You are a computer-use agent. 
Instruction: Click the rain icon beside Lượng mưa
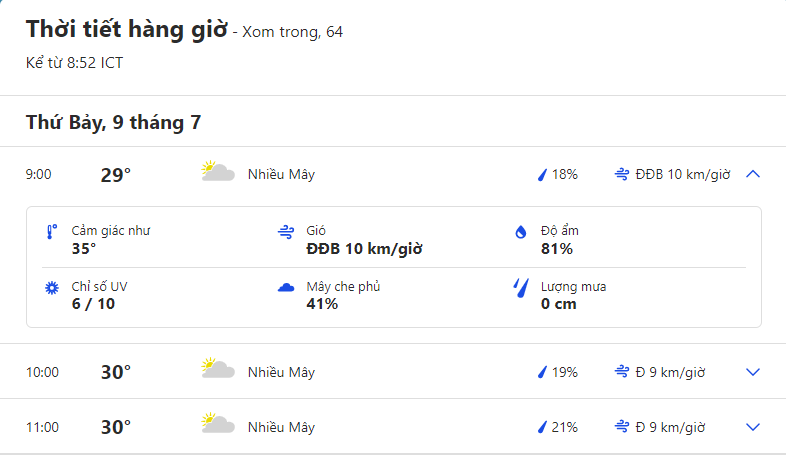click(520, 288)
